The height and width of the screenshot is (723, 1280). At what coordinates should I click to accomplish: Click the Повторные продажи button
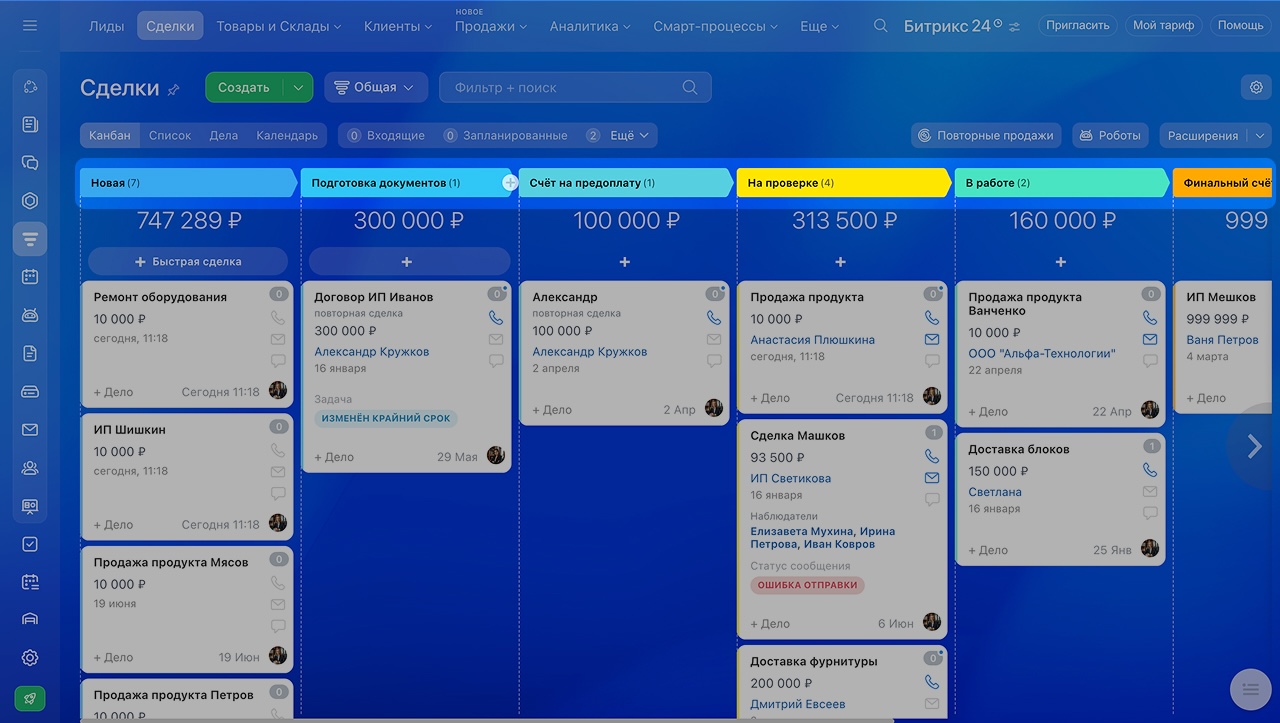click(986, 135)
